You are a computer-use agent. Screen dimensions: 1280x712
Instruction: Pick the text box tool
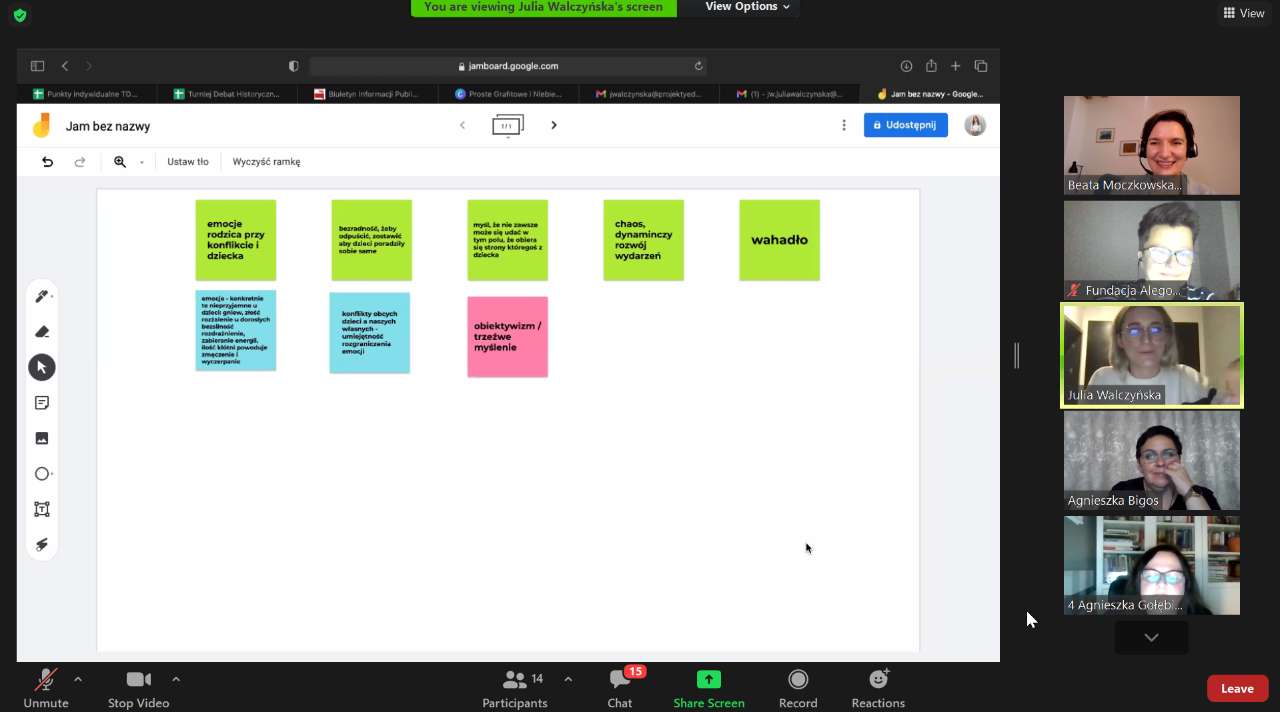pos(42,509)
